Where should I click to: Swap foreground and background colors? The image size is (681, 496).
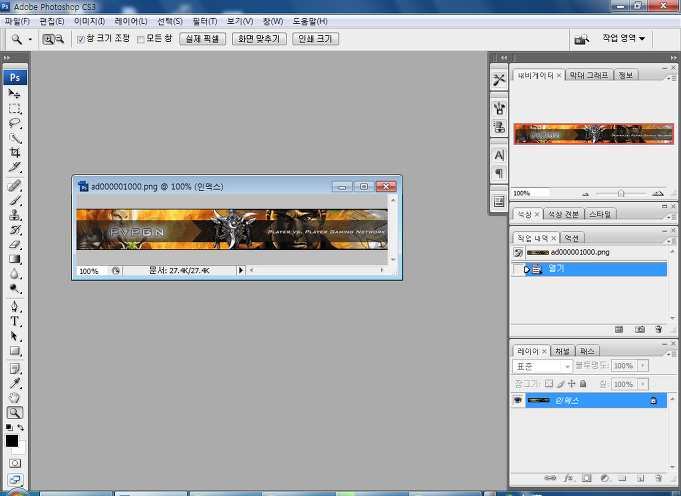[20, 427]
